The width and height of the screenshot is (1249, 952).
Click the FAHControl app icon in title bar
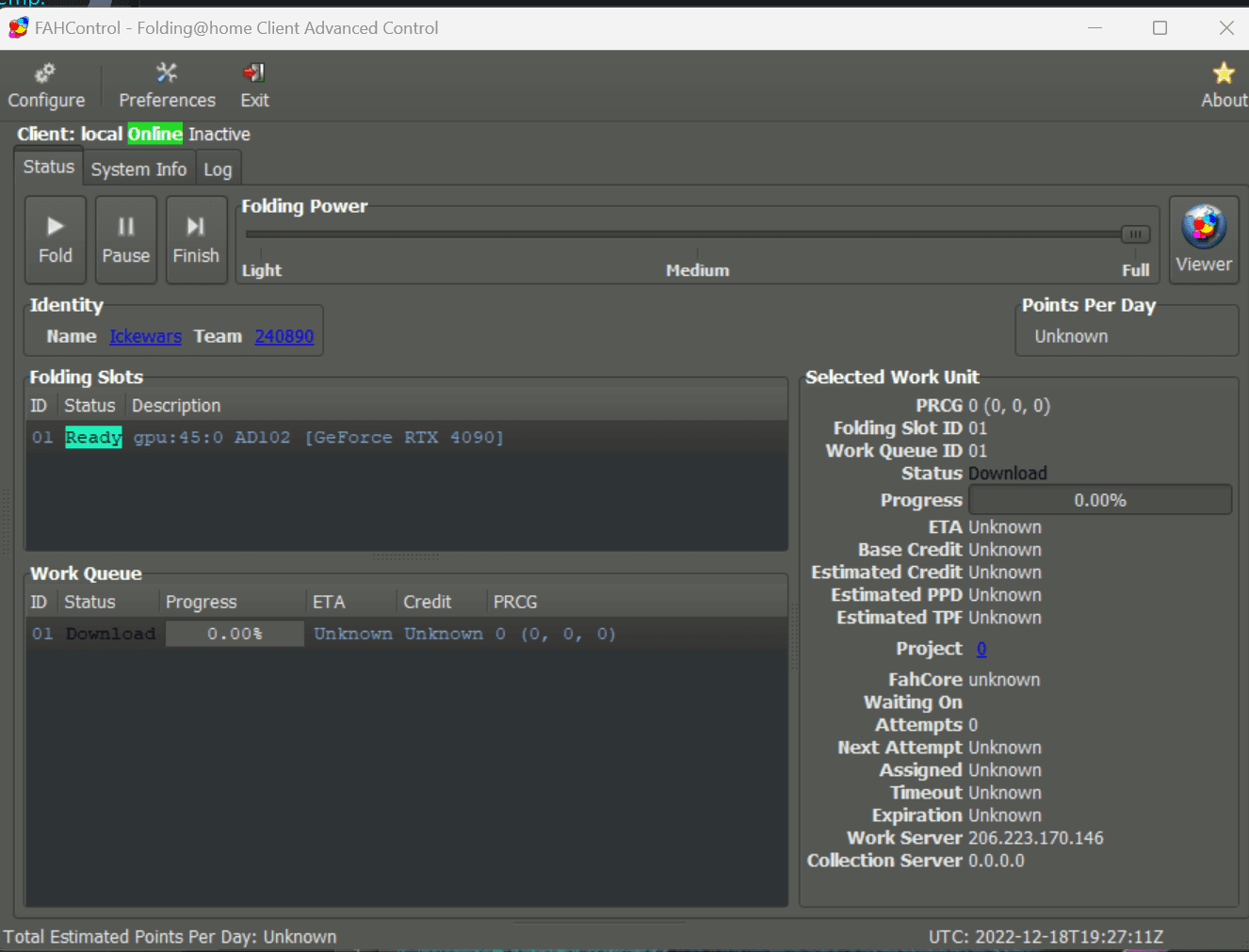18,27
